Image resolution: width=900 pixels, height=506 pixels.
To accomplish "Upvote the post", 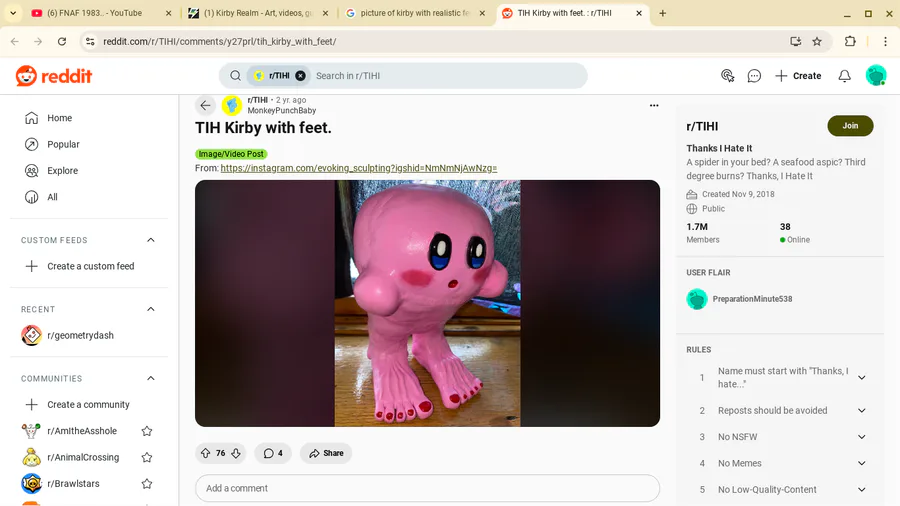I will (205, 453).
